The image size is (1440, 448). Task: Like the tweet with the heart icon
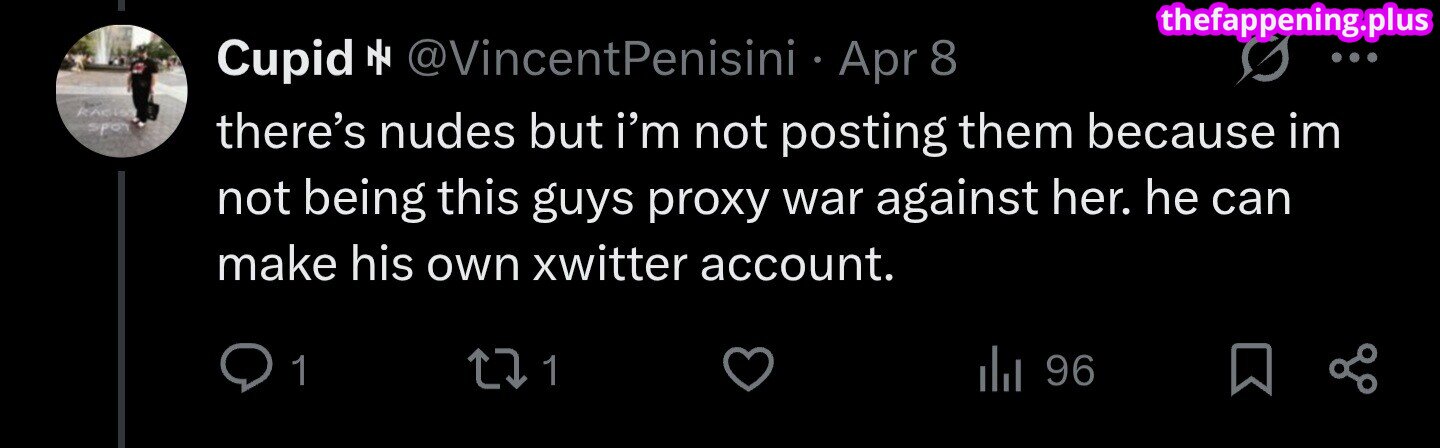[x=748, y=372]
